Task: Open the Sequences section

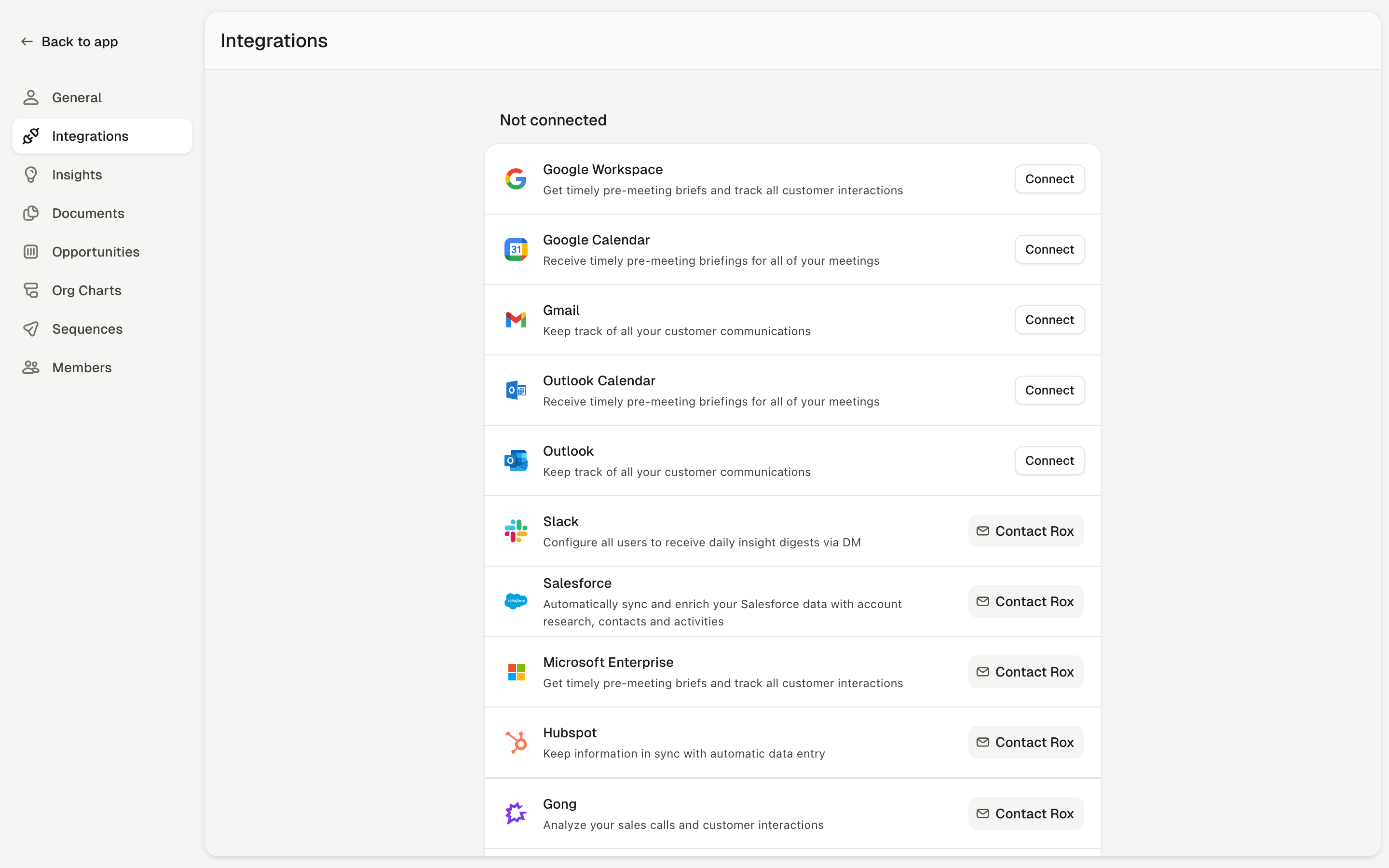Action: (102, 329)
